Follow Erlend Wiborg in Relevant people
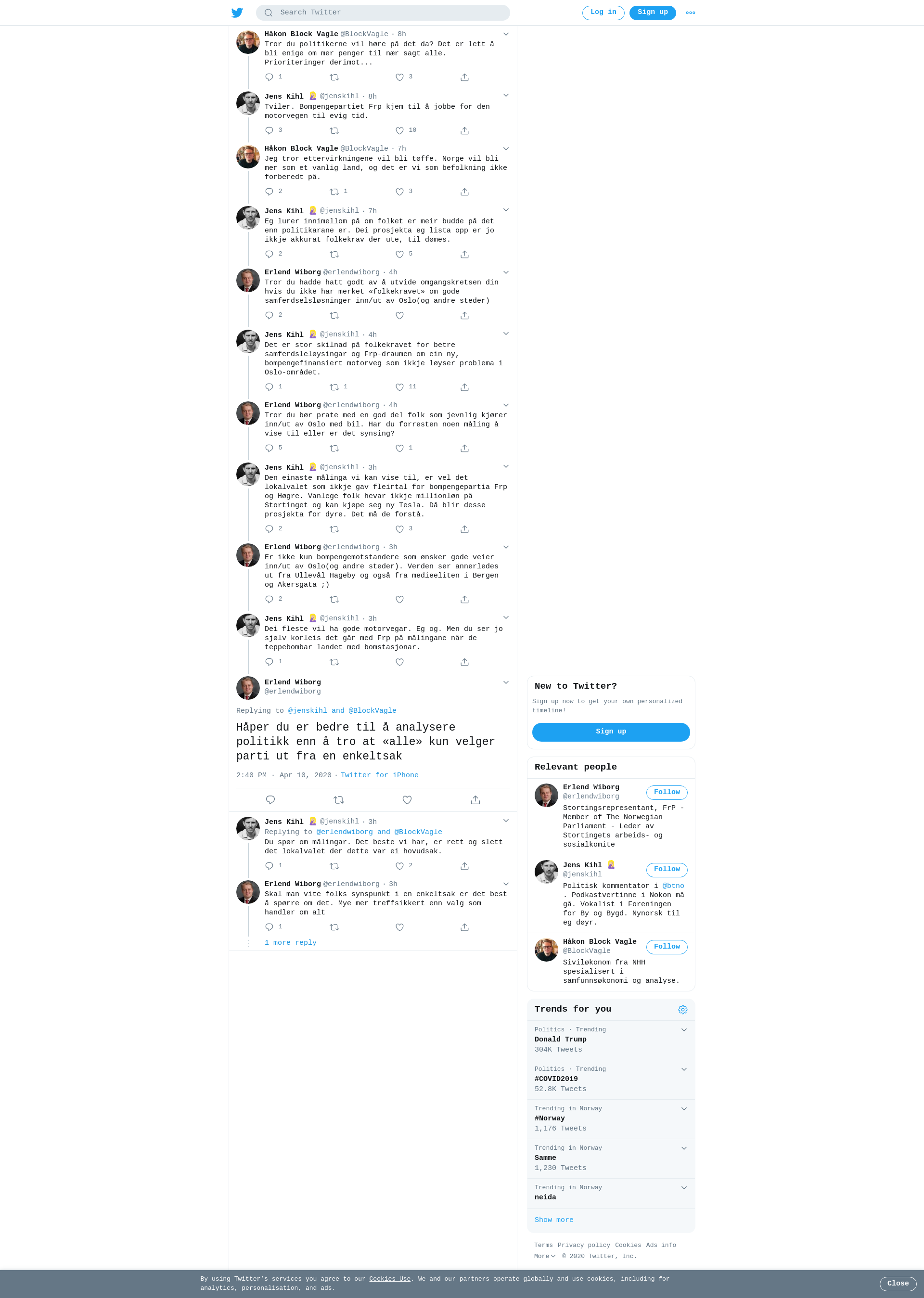Screen dimensions: 924x1298 667,792
